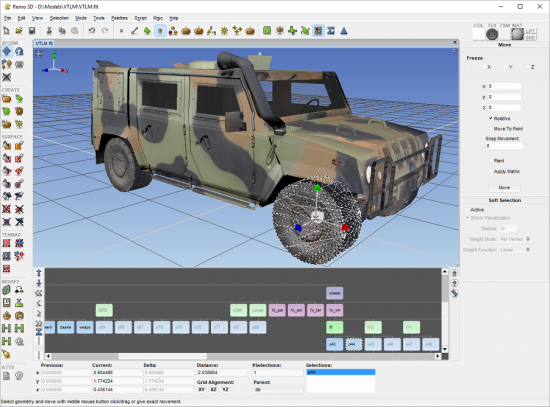Open the Selection menu

pyautogui.click(x=59, y=18)
